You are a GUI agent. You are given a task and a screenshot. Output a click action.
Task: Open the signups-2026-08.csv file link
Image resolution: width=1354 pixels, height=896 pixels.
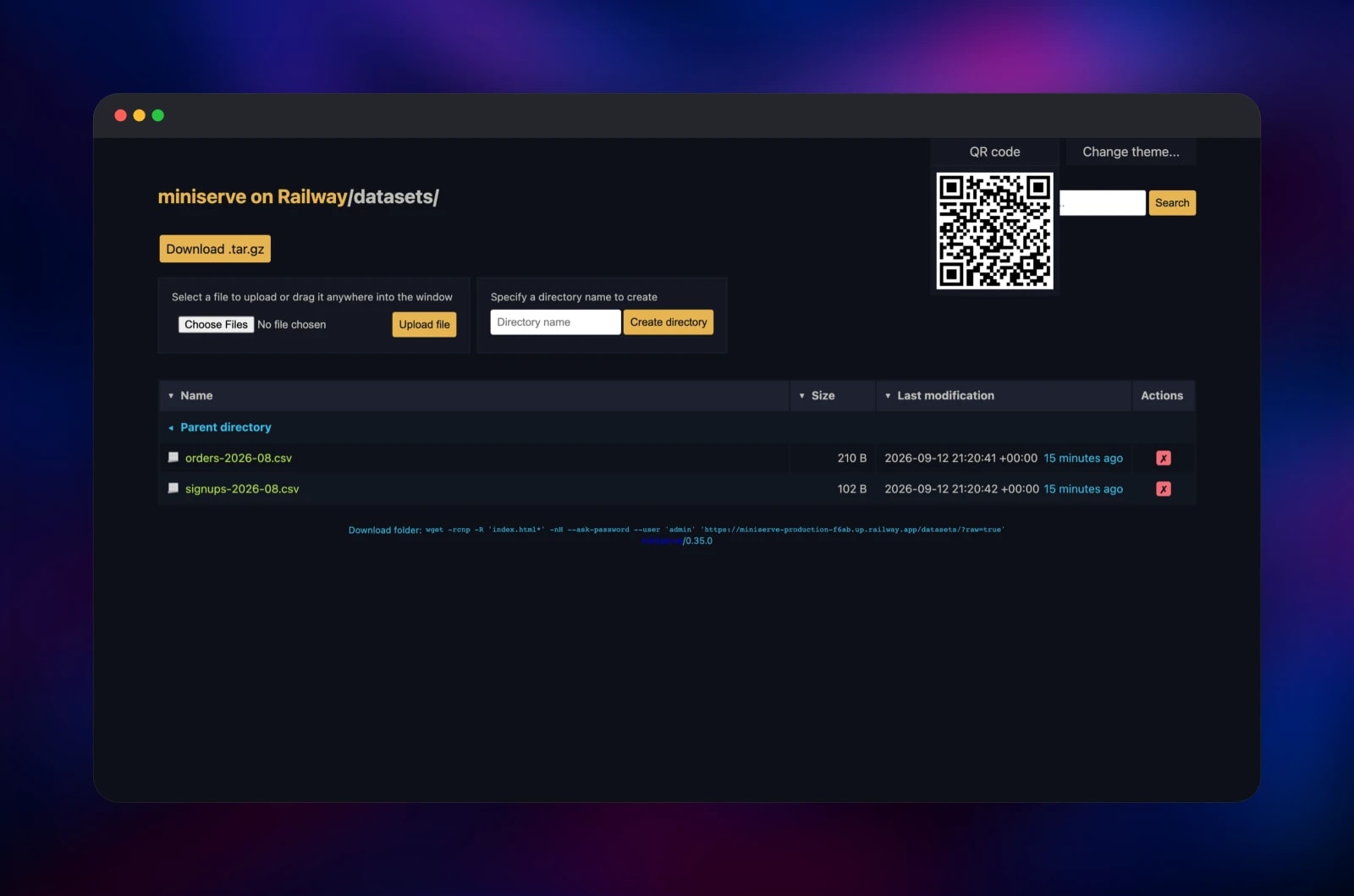pyautogui.click(x=242, y=489)
